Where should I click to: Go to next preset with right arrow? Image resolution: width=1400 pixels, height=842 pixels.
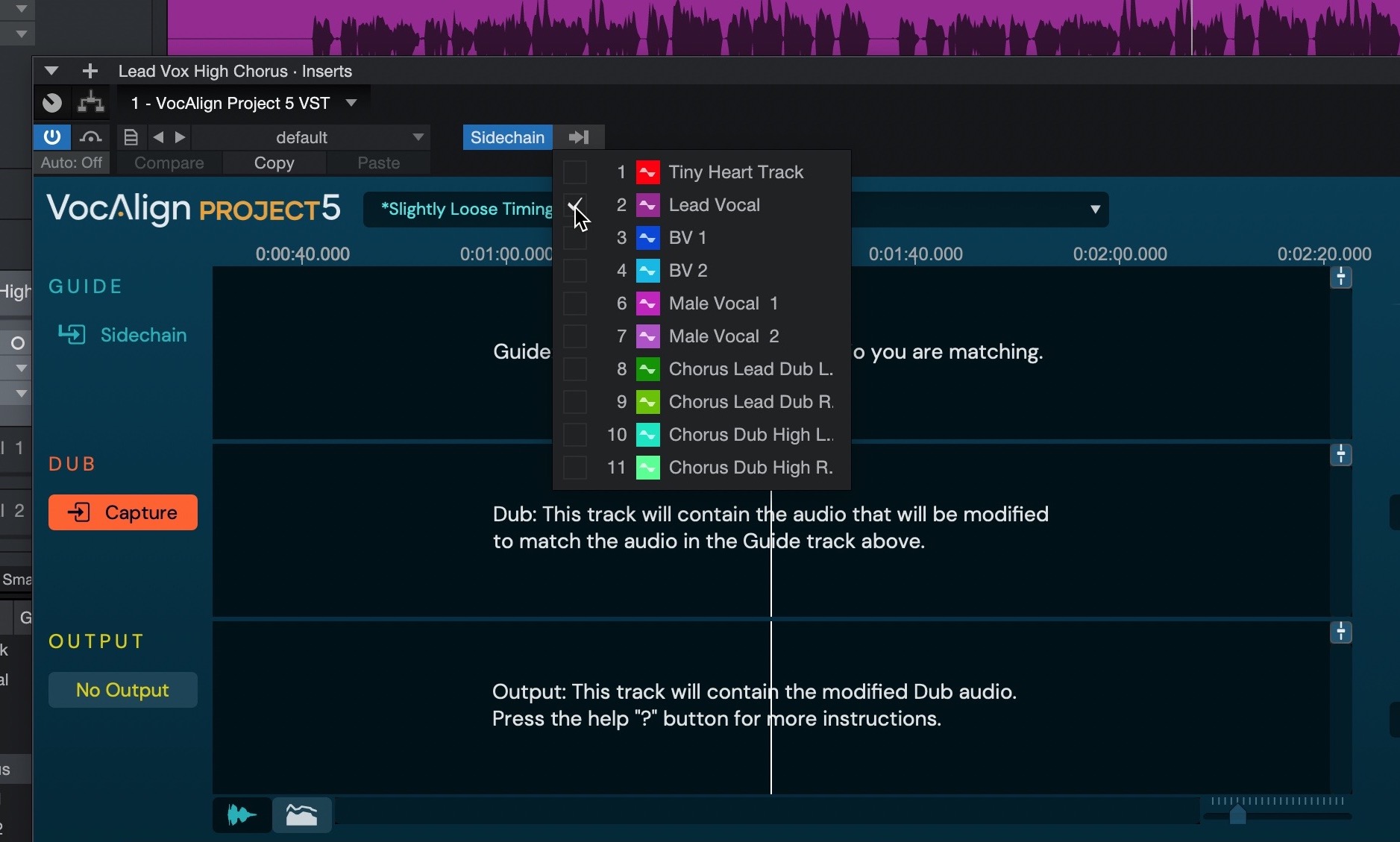pyautogui.click(x=180, y=137)
